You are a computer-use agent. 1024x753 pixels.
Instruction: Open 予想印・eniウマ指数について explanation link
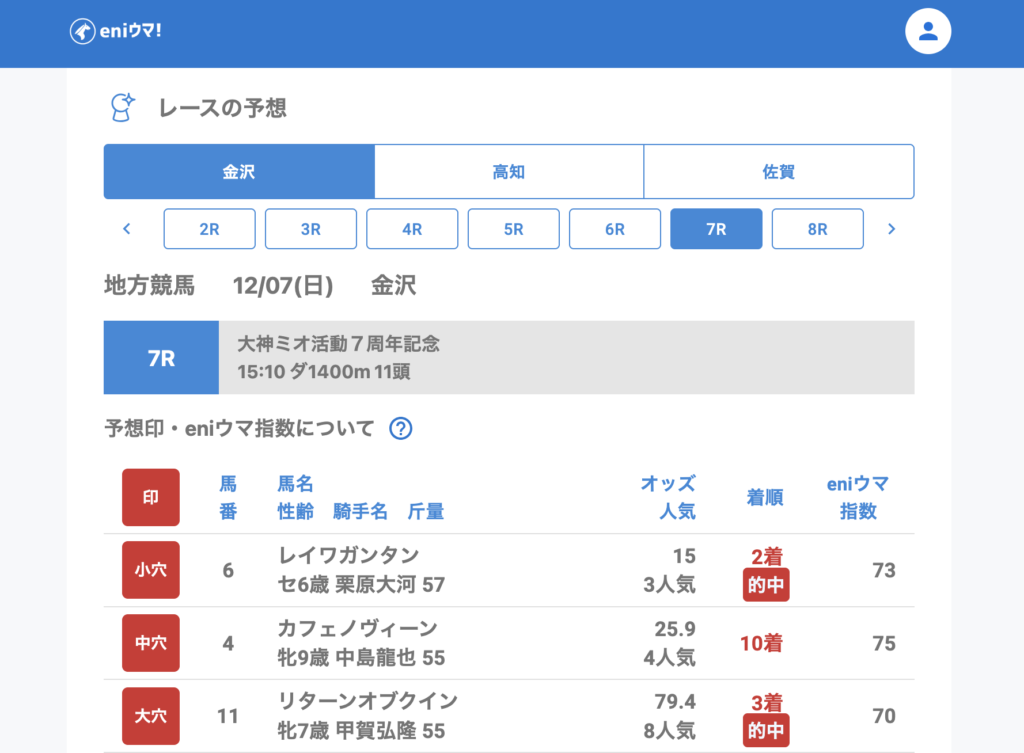239,429
